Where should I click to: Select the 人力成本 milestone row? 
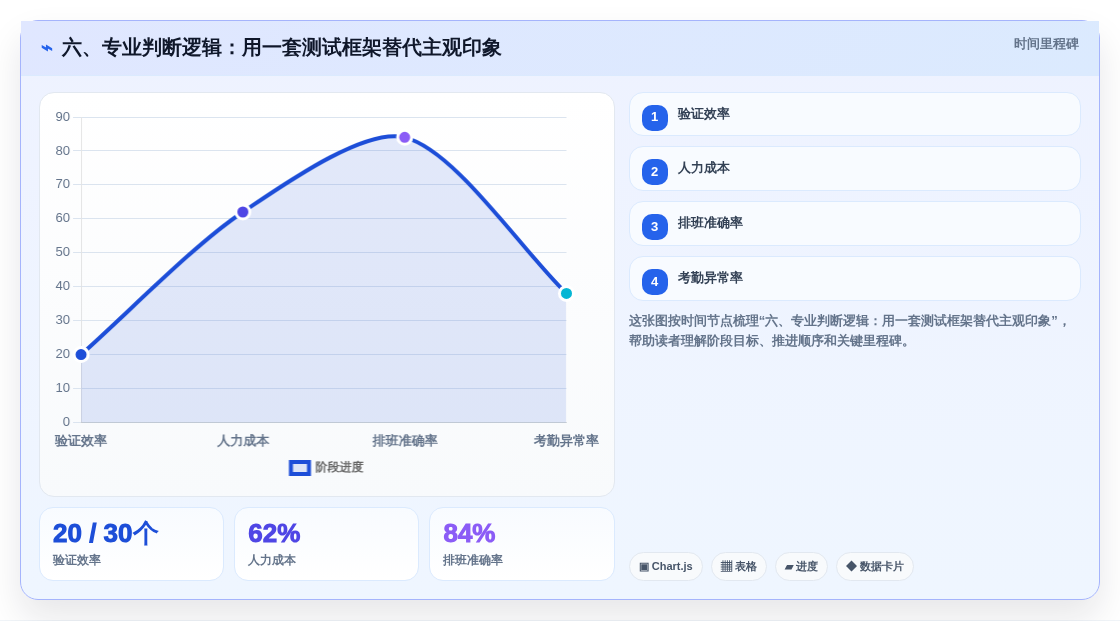tap(854, 169)
